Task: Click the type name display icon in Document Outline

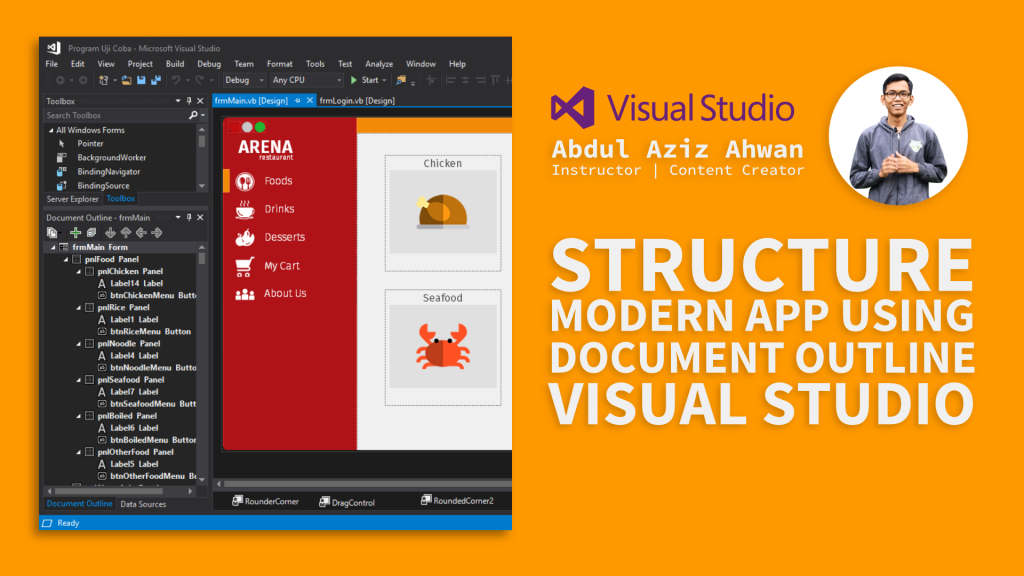Action: [x=52, y=232]
